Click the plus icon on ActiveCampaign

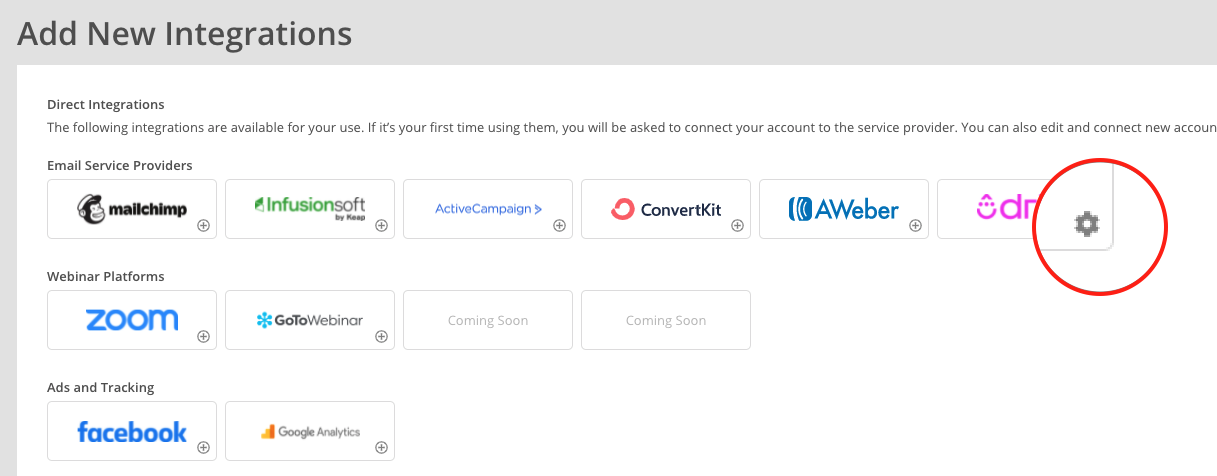tap(559, 226)
